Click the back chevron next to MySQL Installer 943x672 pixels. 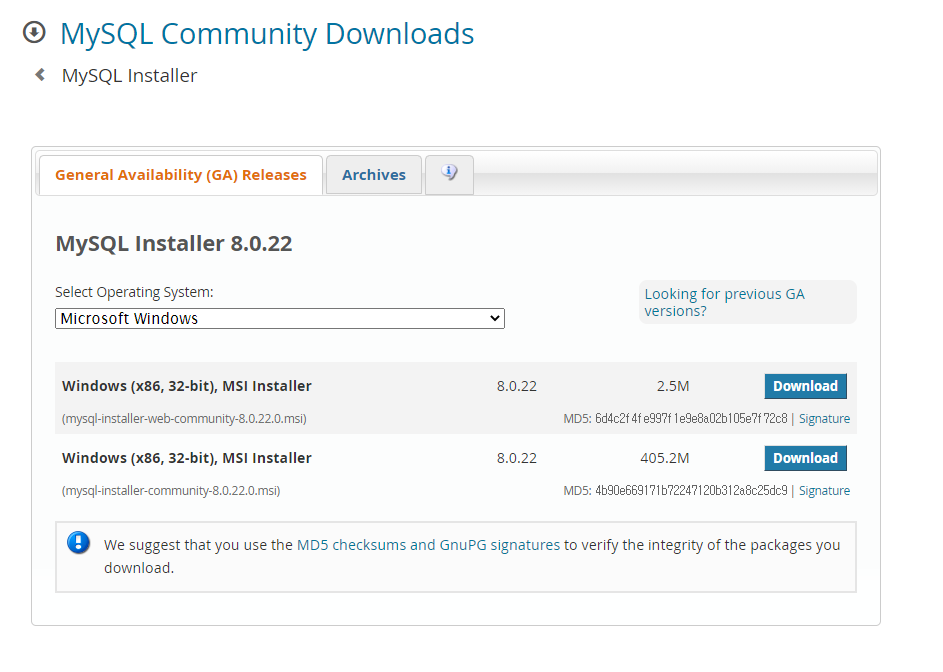click(x=40, y=75)
